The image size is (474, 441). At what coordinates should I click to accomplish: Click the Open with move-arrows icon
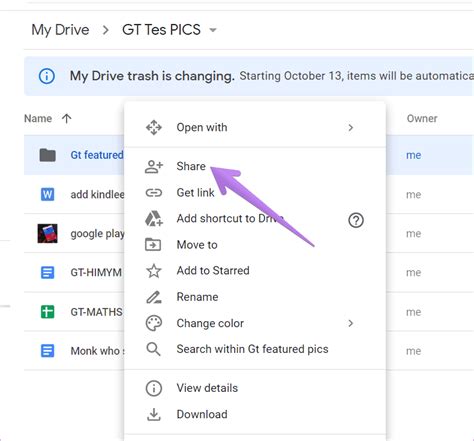(154, 127)
